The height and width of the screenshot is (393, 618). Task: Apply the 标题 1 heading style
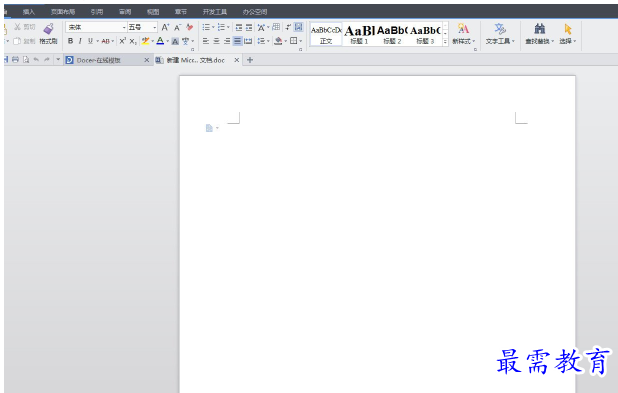coord(359,34)
